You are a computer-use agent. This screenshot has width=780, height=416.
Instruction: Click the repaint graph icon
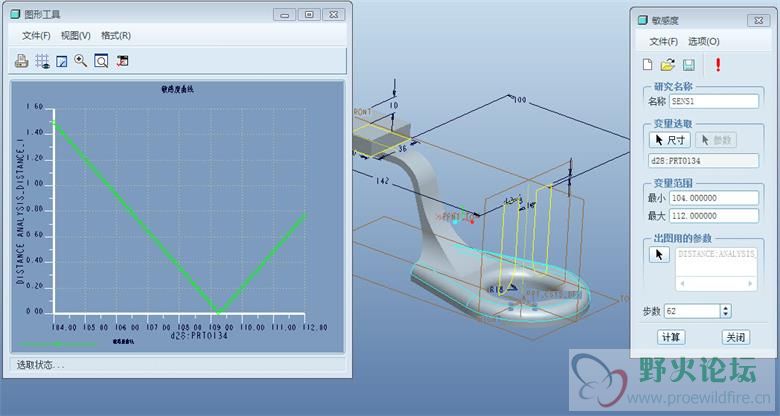point(62,61)
